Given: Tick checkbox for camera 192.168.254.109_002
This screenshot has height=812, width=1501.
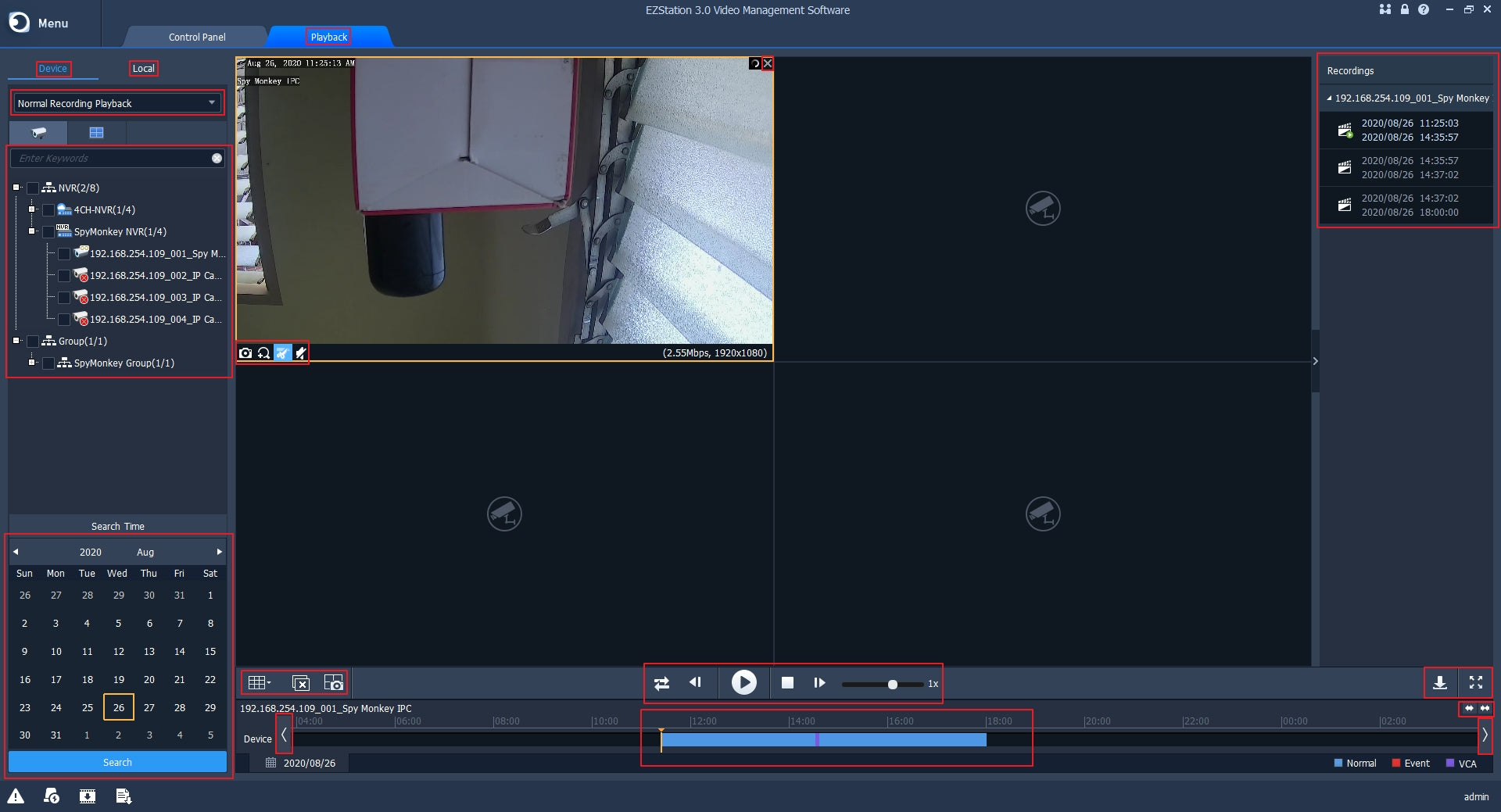Looking at the screenshot, I should pyautogui.click(x=64, y=276).
